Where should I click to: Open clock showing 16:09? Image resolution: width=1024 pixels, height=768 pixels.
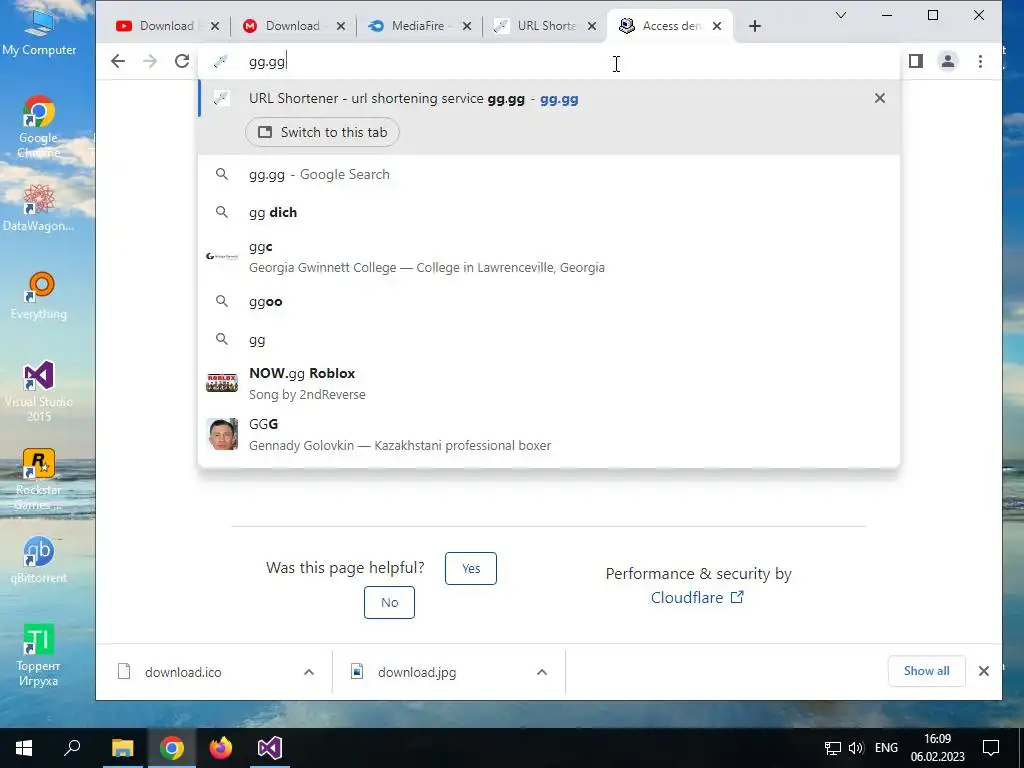[x=937, y=748]
